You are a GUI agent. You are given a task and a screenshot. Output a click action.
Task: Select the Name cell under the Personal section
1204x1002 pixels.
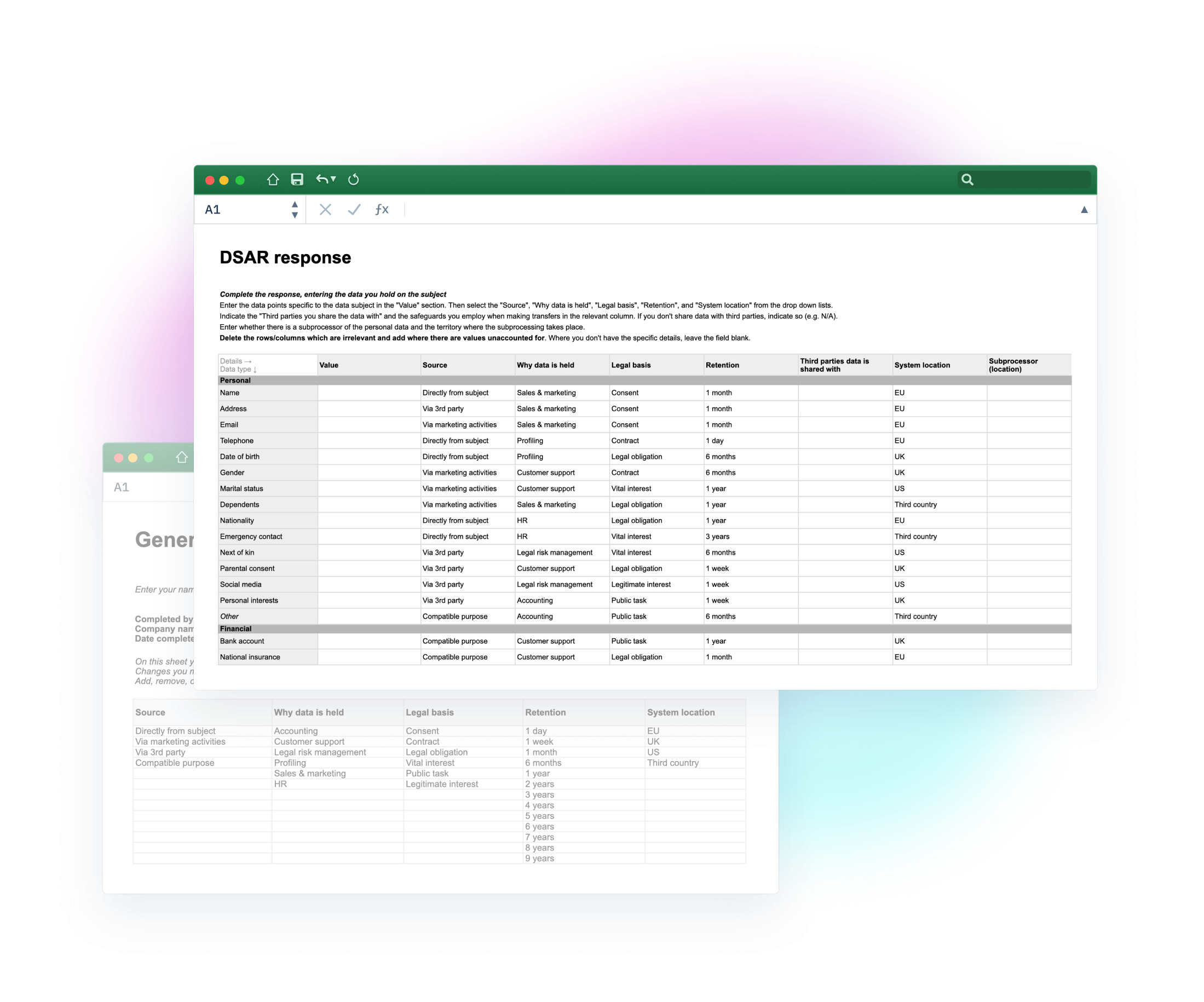pyautogui.click(x=267, y=393)
